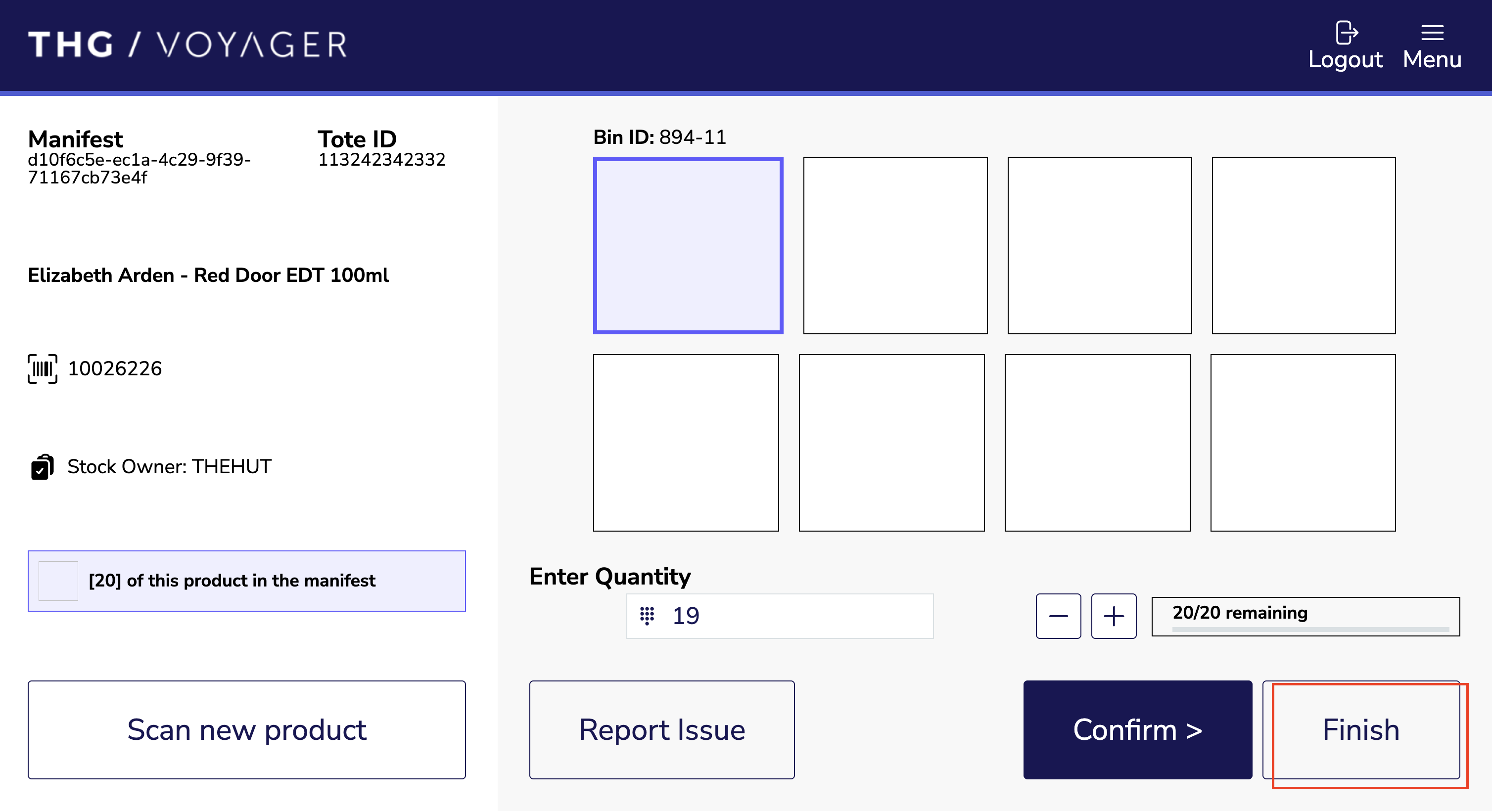
Task: Open the hamburger Menu icon
Action: pos(1432,33)
